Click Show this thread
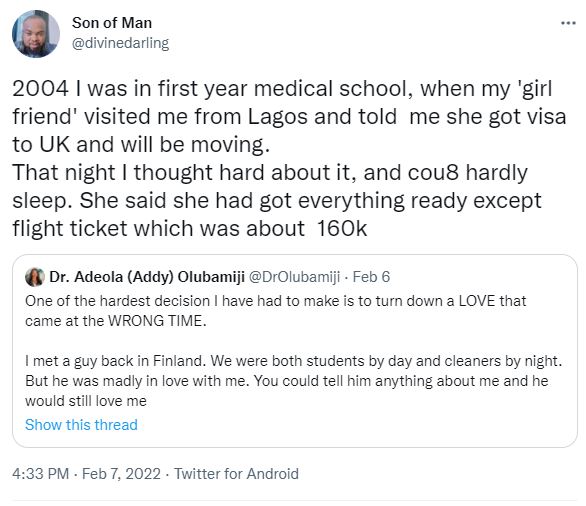 click(x=81, y=425)
